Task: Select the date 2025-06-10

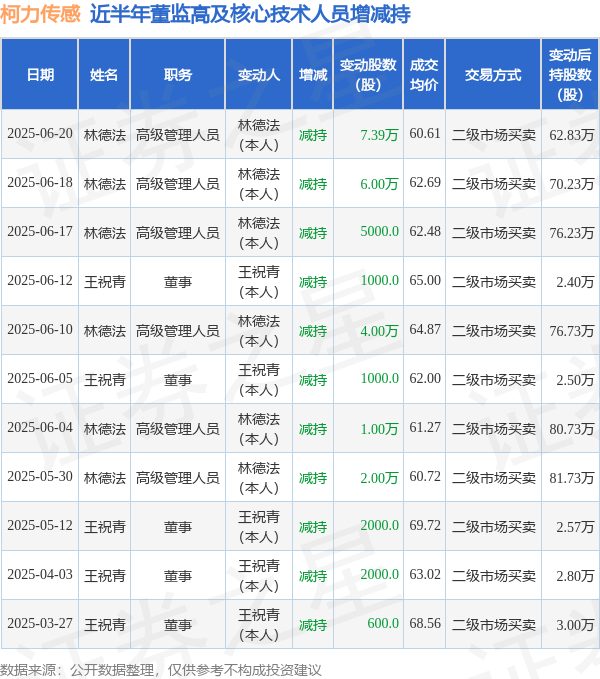Action: (x=40, y=329)
